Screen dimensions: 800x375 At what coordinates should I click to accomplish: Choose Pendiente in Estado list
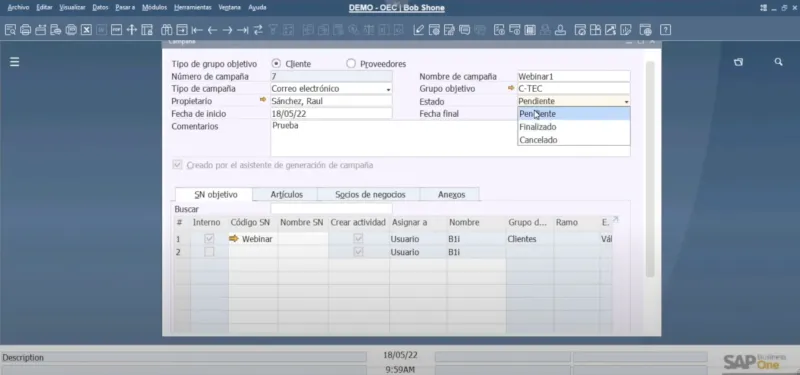573,114
